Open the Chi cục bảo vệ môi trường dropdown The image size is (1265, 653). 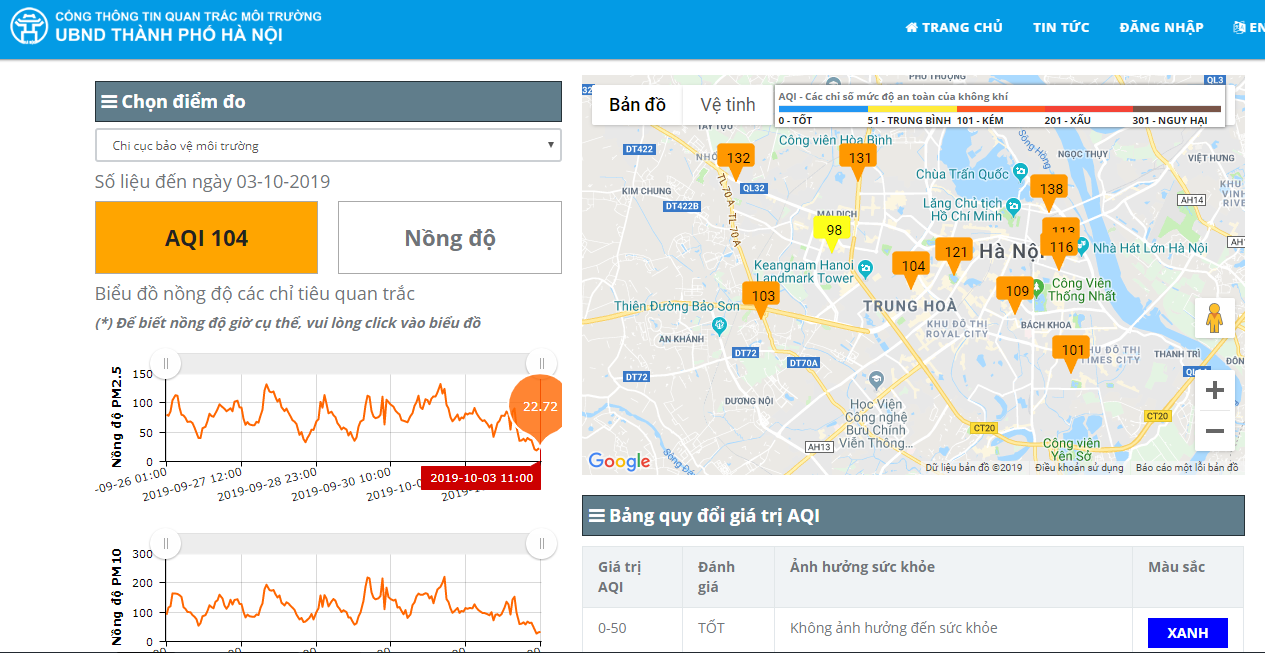tap(328, 145)
